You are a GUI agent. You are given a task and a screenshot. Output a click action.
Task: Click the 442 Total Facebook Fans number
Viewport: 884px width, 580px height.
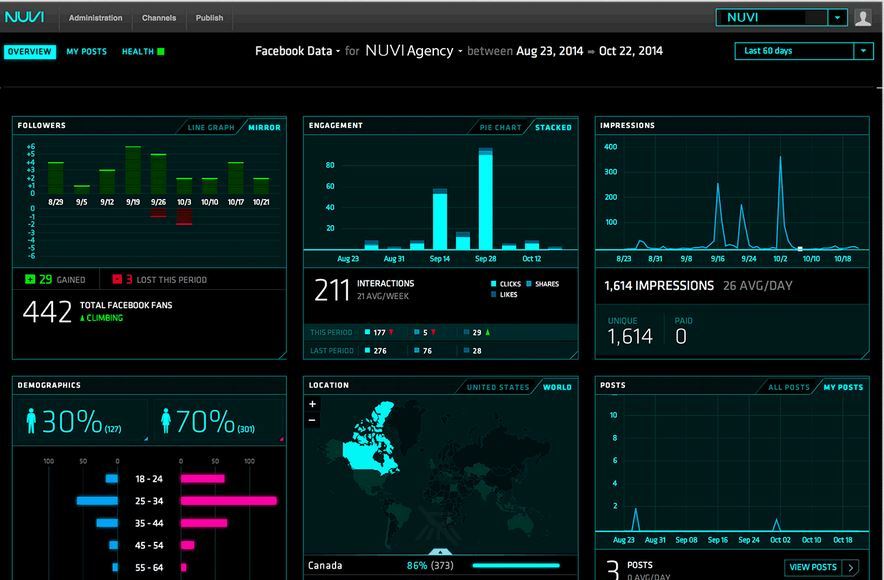[47, 312]
